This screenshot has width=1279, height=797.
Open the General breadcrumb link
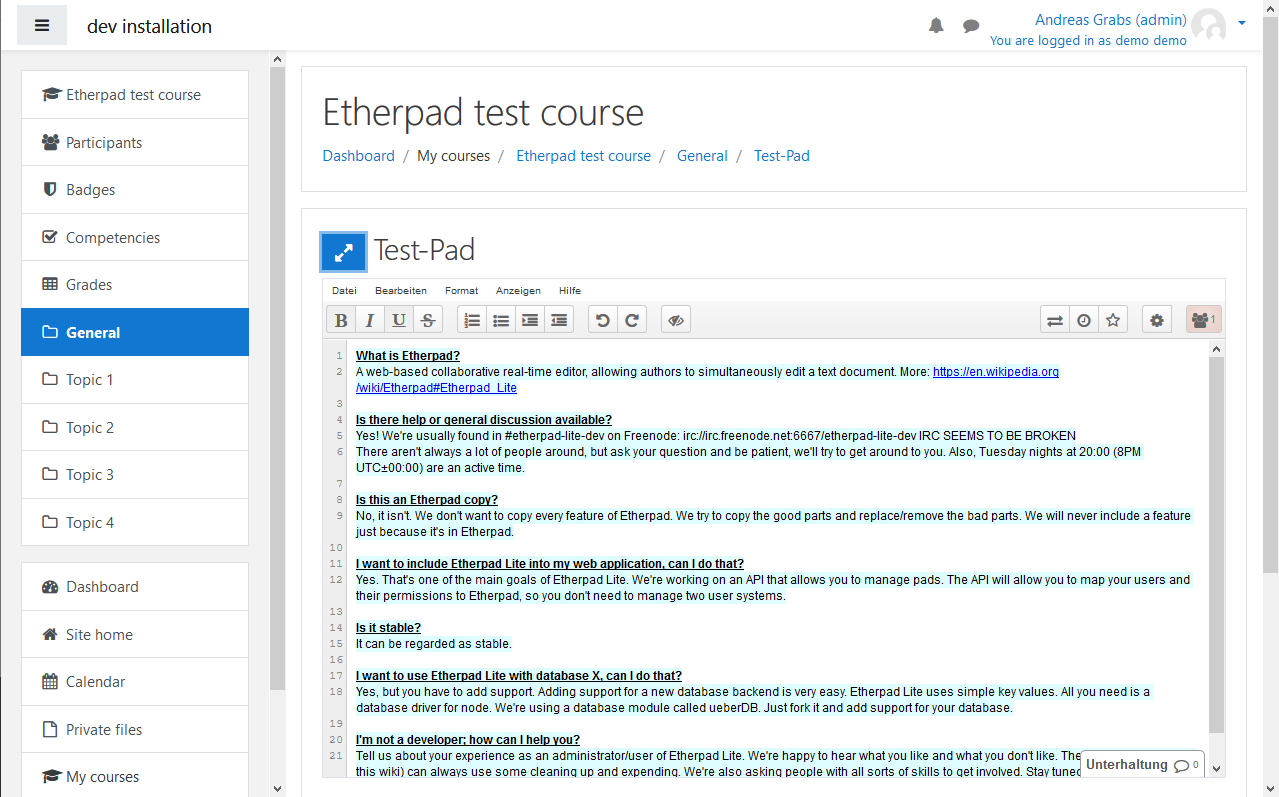[x=702, y=156]
